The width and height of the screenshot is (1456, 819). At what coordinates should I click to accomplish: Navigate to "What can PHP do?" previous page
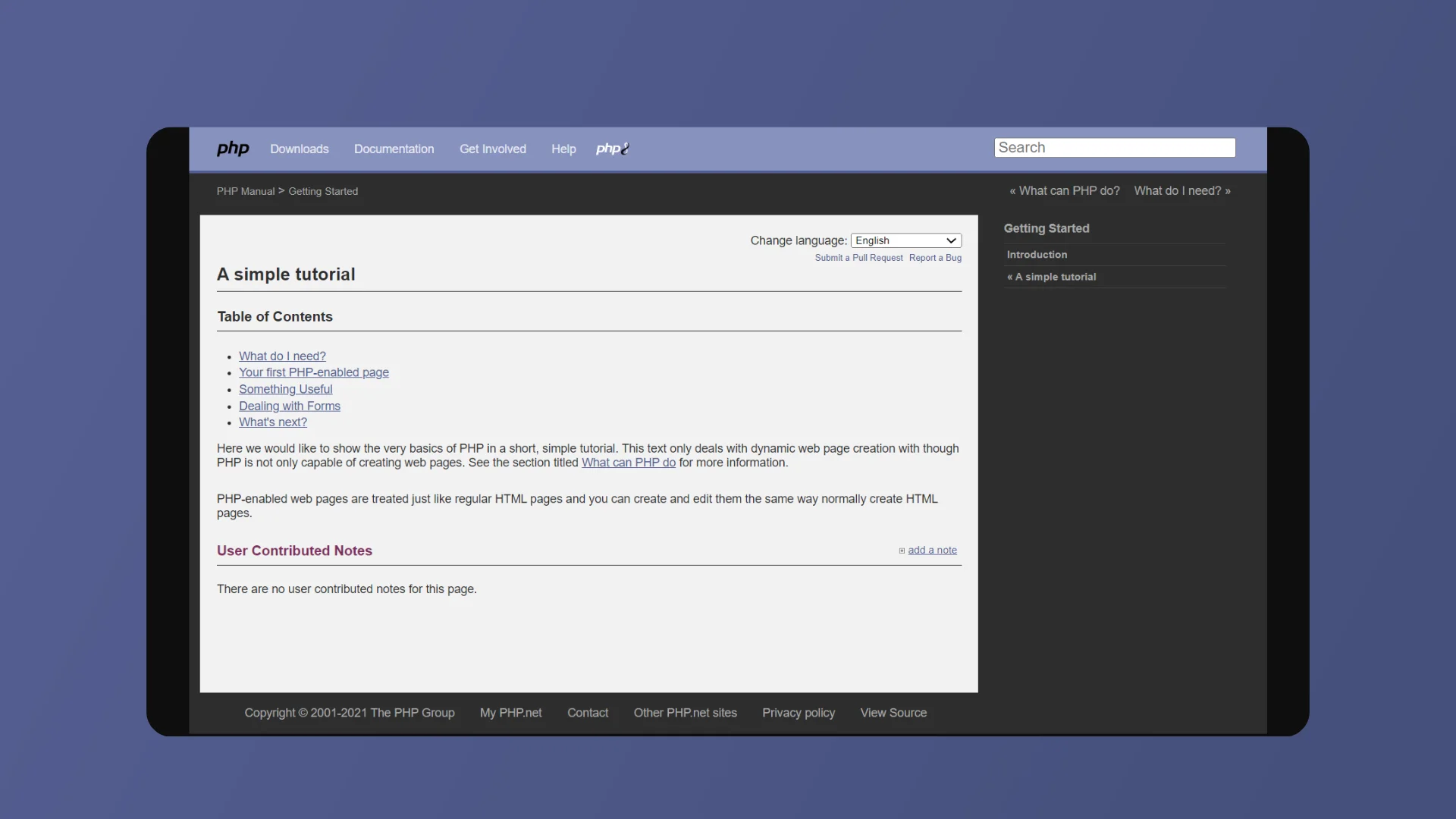point(1064,190)
